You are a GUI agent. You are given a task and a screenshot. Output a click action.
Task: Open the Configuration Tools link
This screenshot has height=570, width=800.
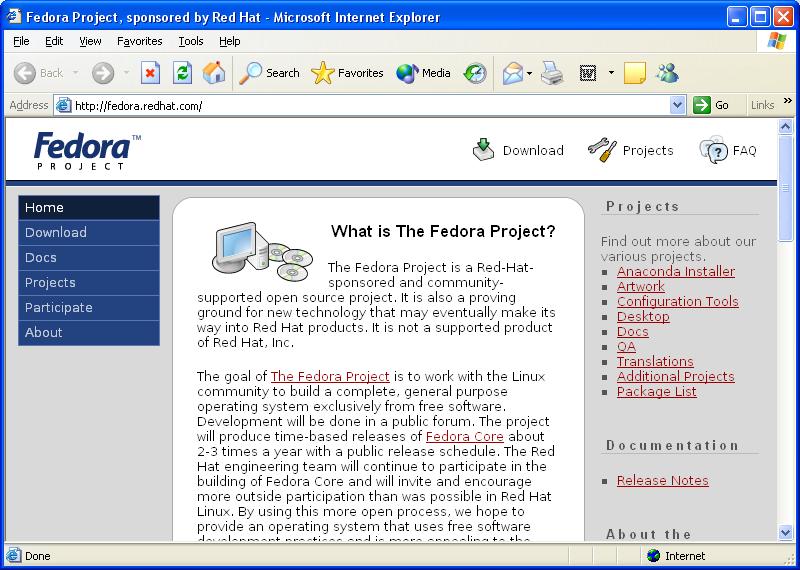coord(678,302)
